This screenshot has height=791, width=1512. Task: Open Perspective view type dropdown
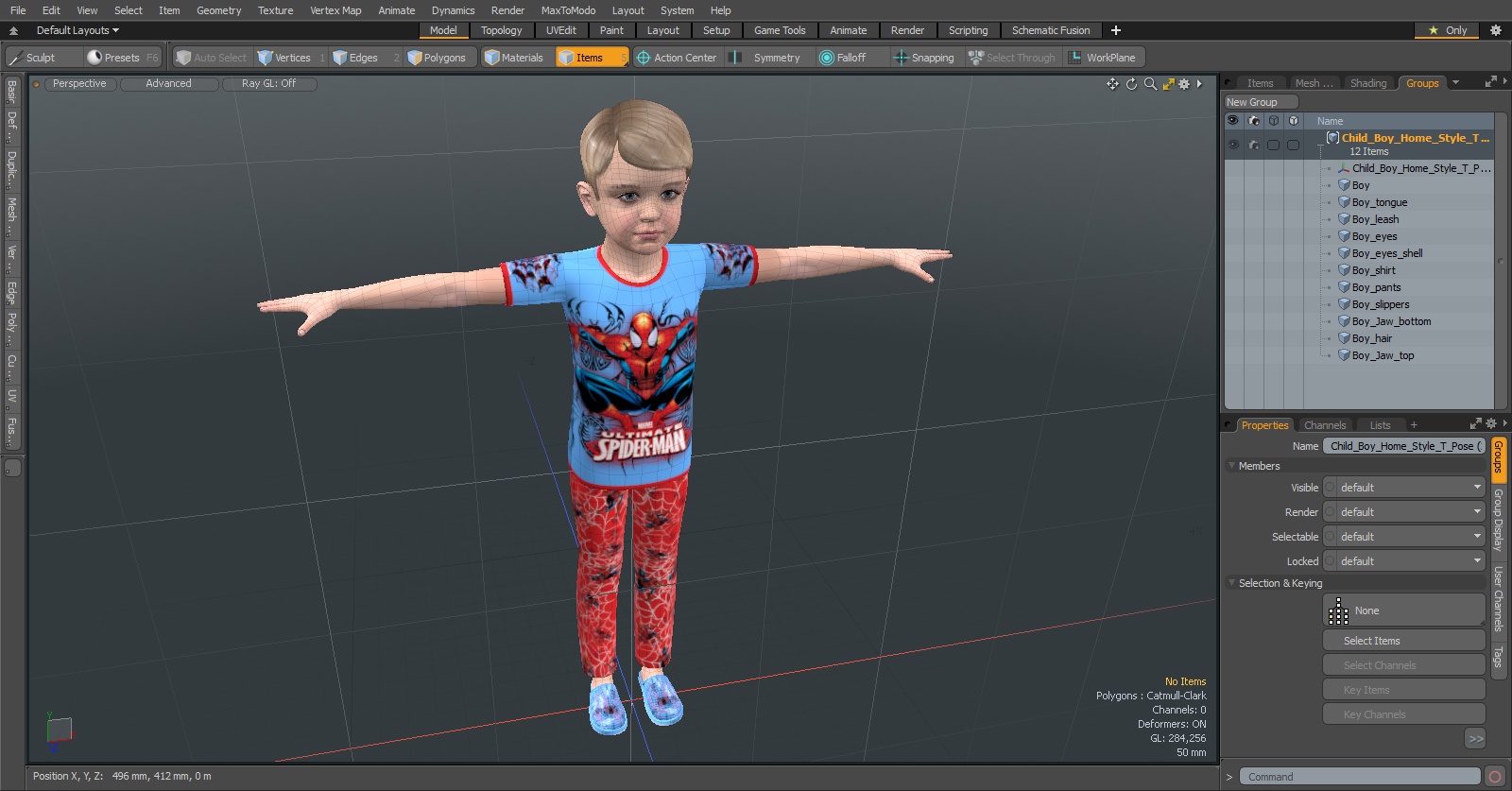(79, 84)
